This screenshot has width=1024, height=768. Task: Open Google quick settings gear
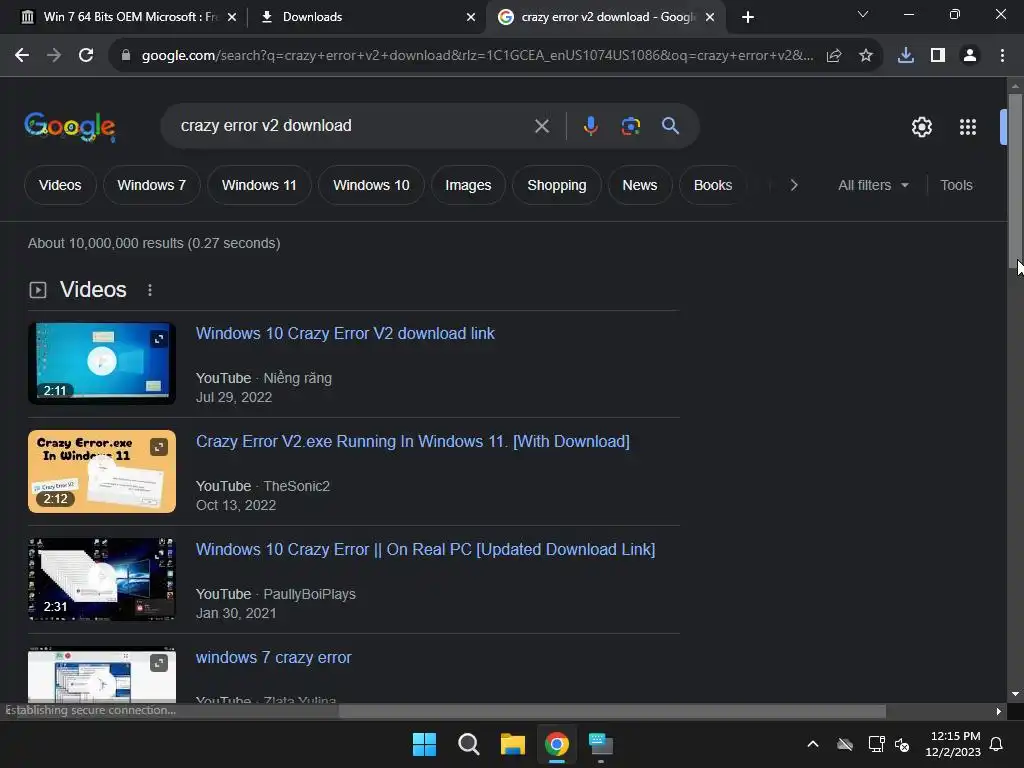(x=921, y=127)
